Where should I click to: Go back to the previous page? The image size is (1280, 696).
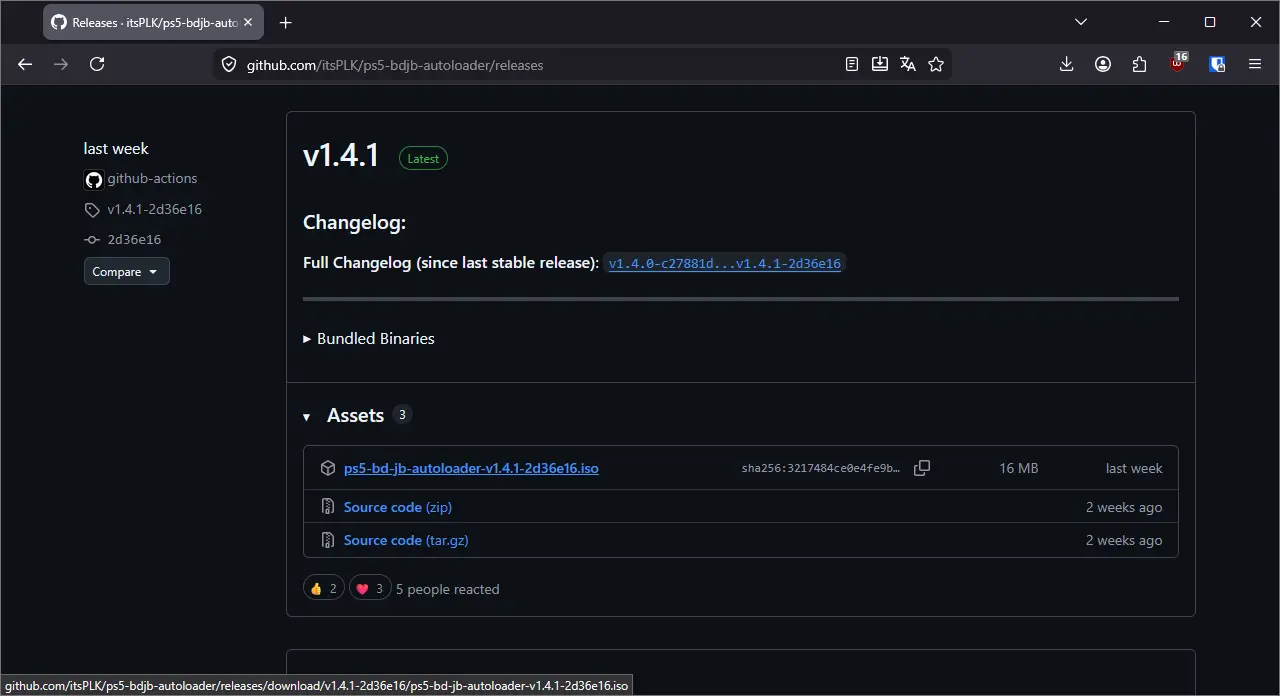tap(25, 64)
